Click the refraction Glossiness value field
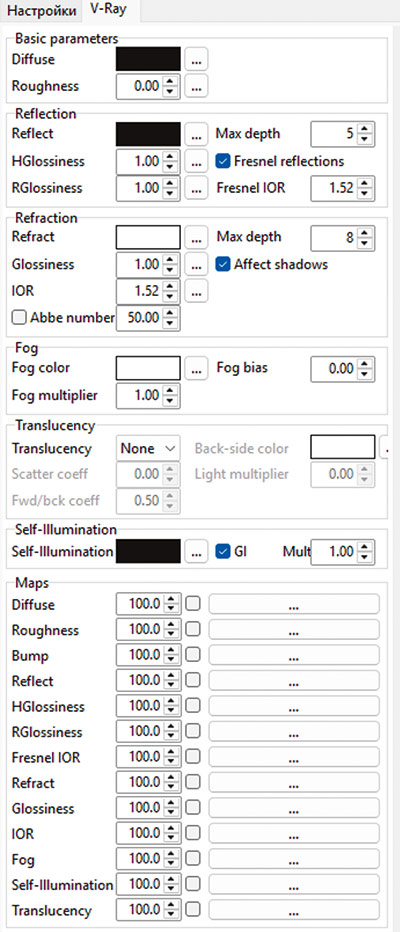400x932 pixels. (139, 265)
